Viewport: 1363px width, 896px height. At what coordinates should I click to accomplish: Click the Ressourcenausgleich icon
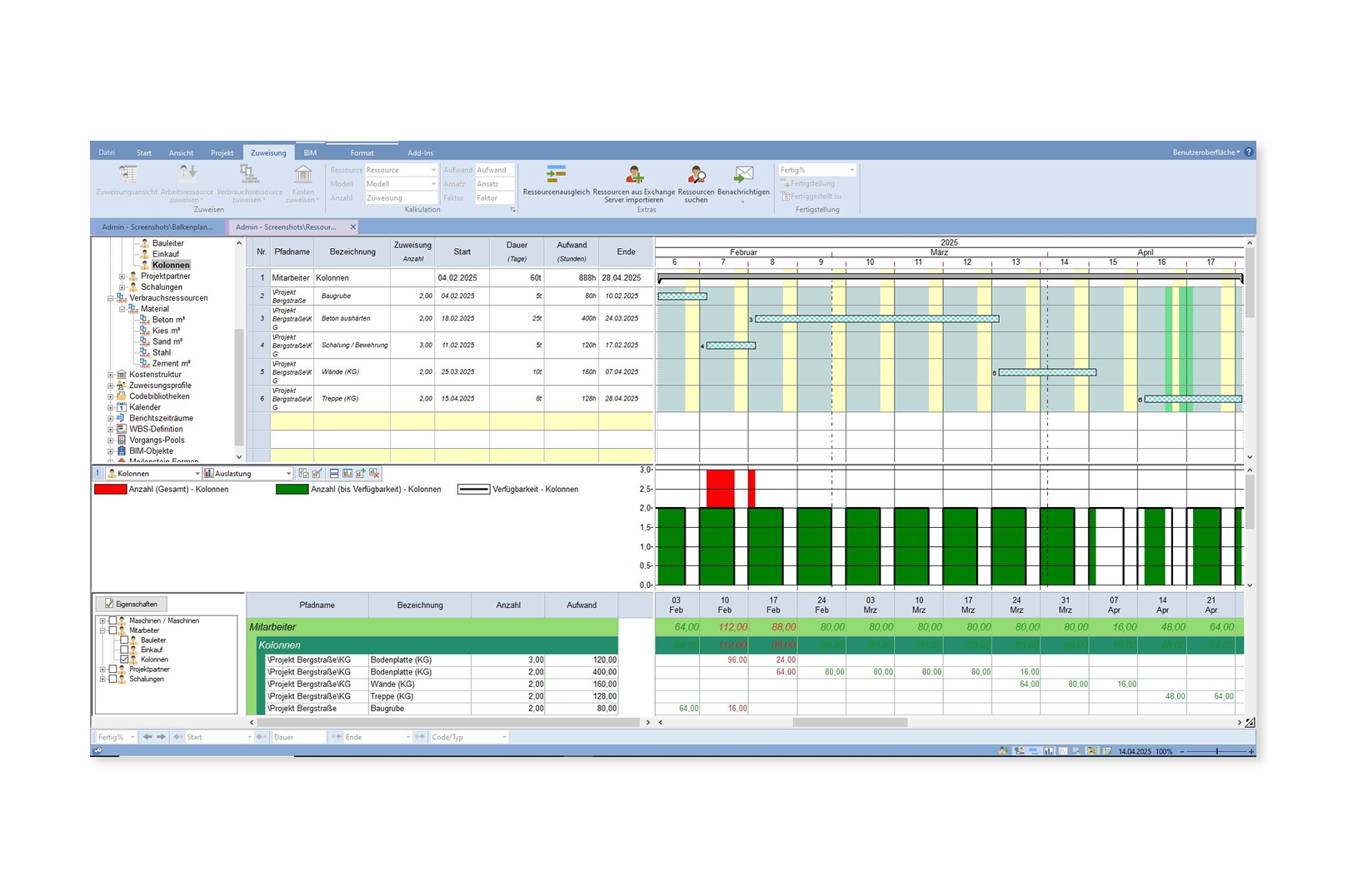[x=556, y=176]
